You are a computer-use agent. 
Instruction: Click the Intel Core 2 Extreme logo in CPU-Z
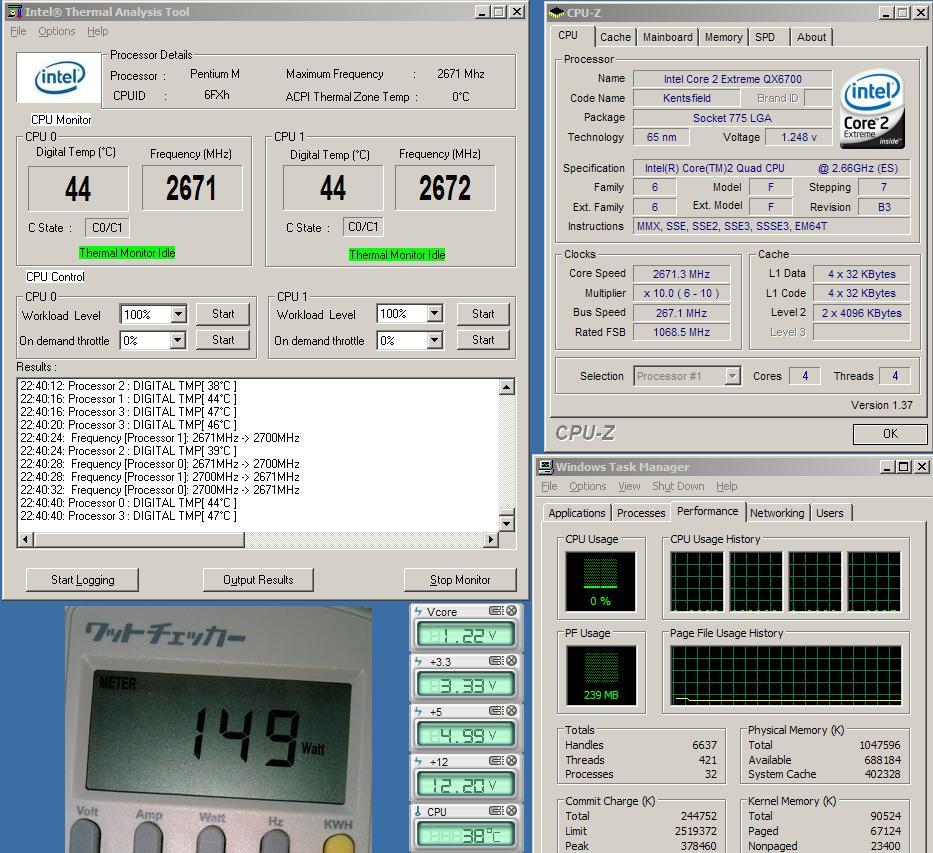[873, 109]
